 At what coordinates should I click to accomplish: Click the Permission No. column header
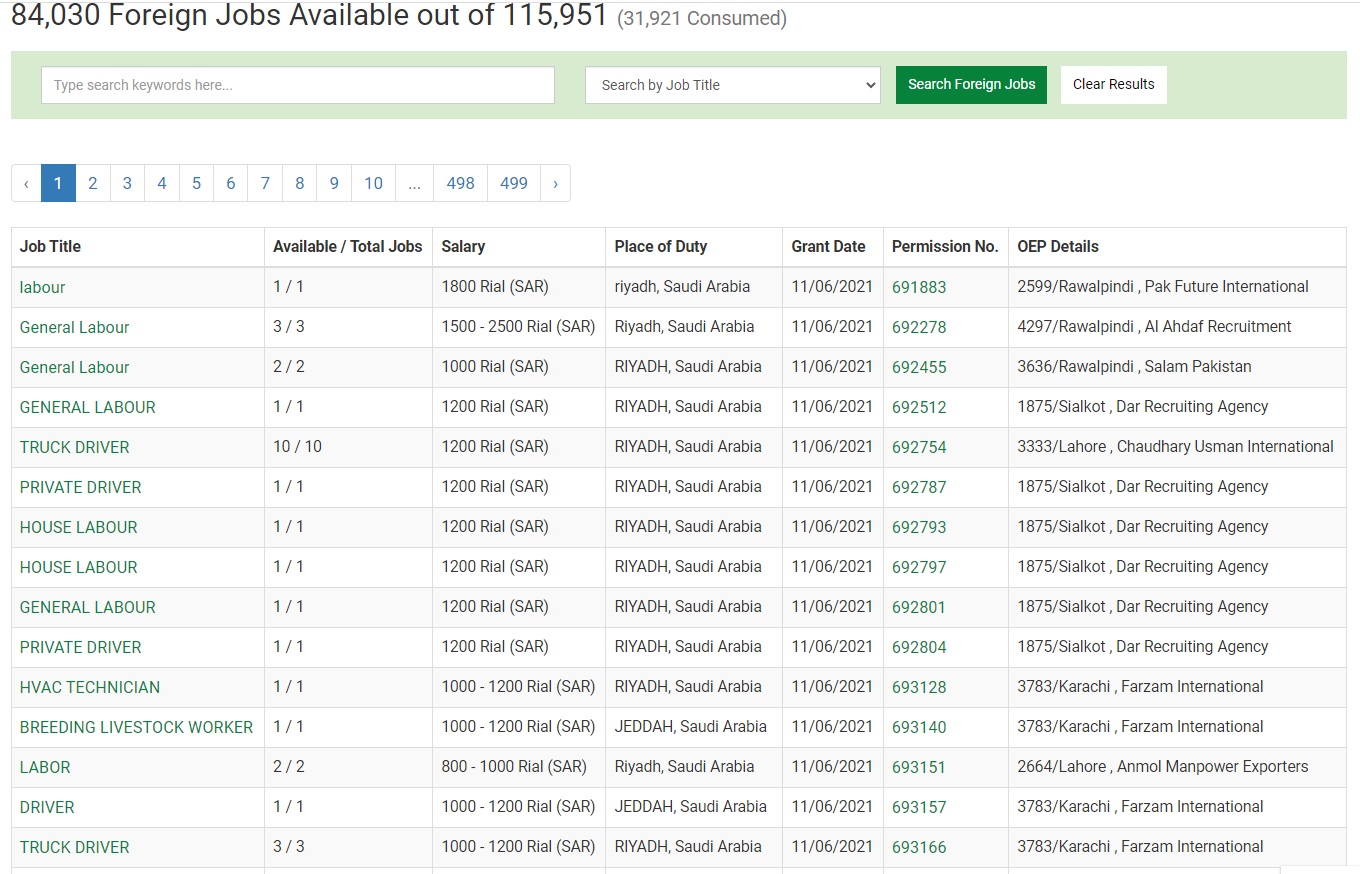(x=945, y=247)
